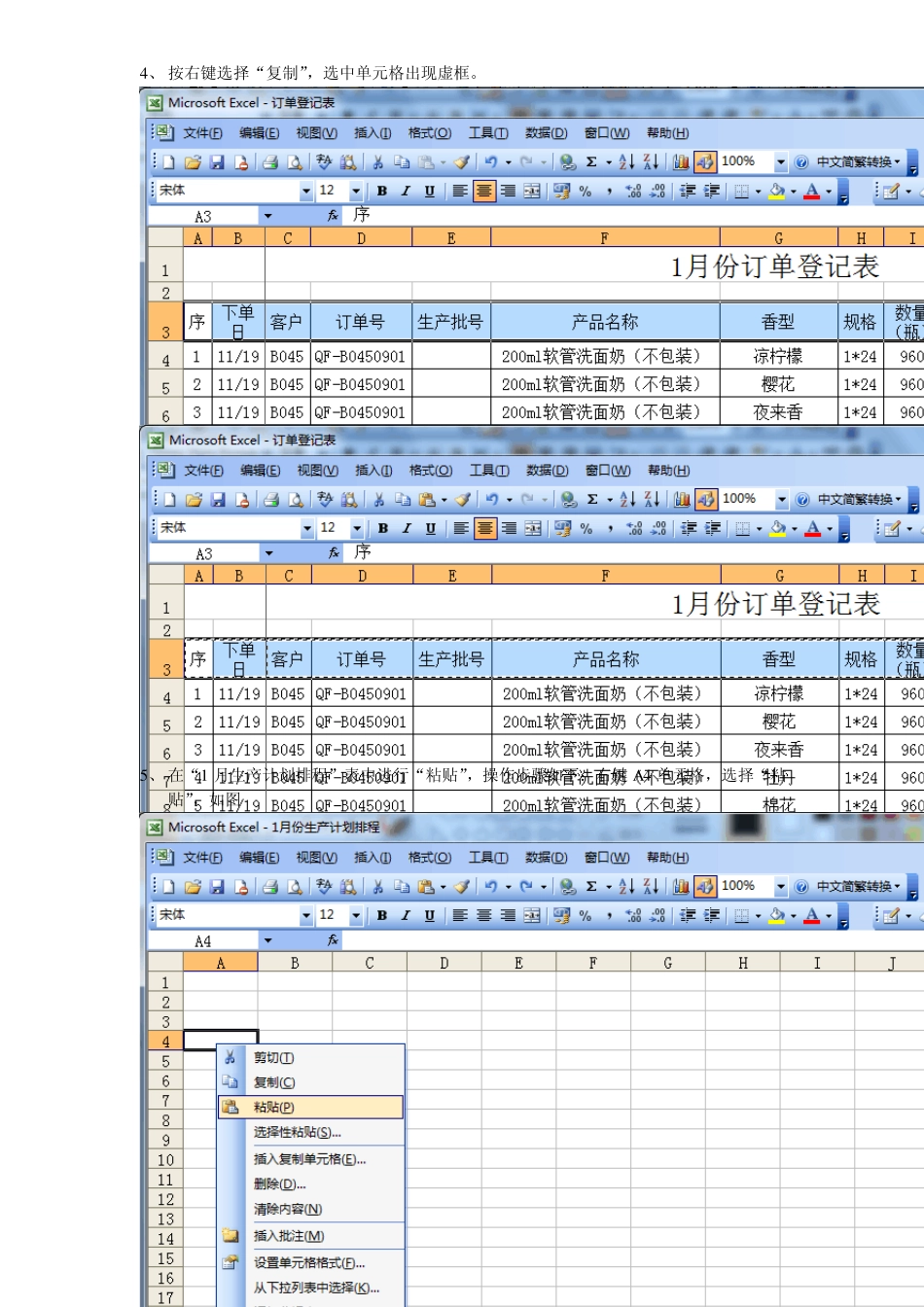This screenshot has height=1307, width=924.
Task: Click the AutoSum Σ icon in 1月份生产计划排程 toolbar
Action: coord(591,886)
